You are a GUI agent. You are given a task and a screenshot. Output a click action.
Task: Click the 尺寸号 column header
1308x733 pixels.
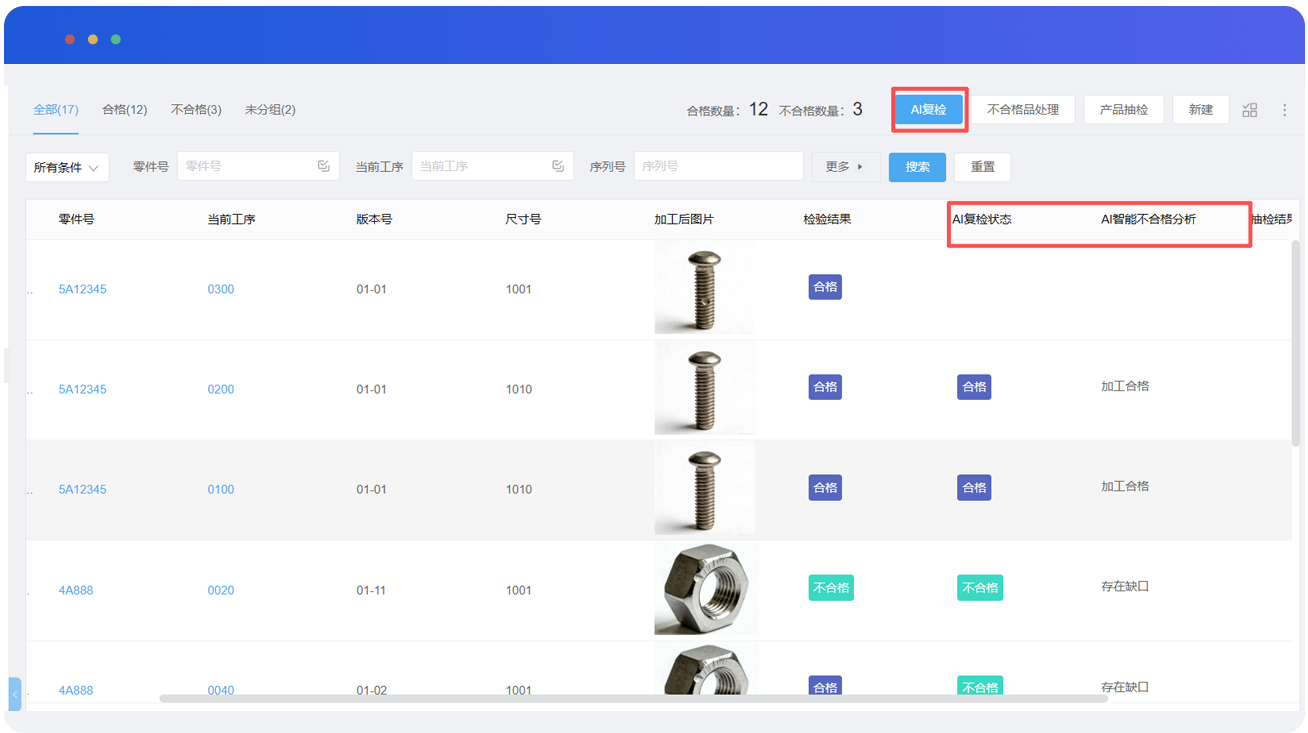pos(523,219)
